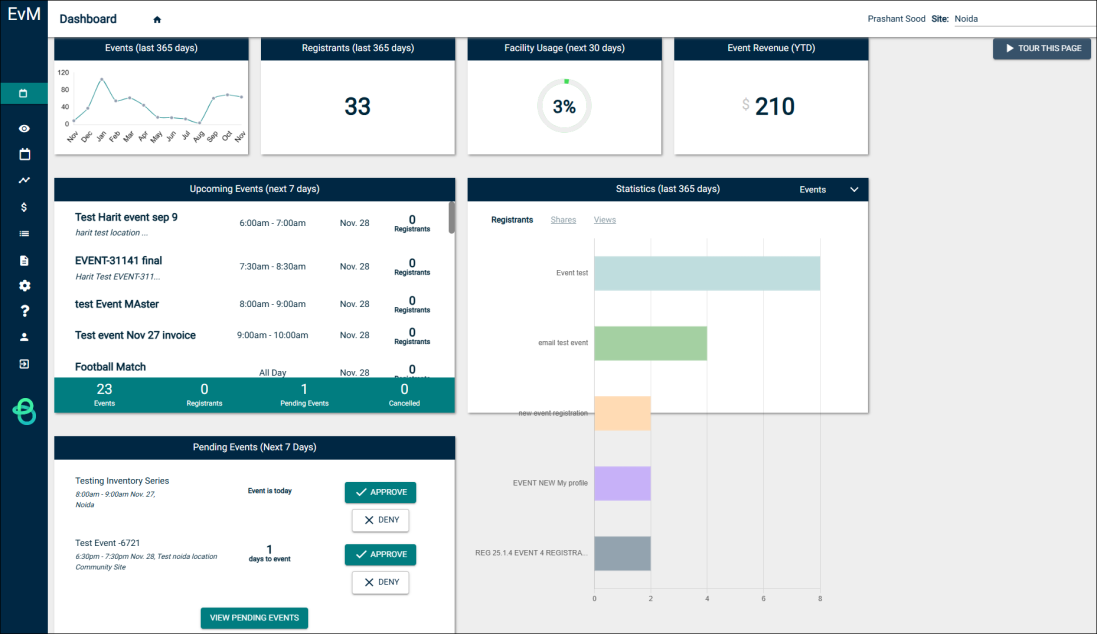1097x634 pixels.
Task: Click the Tour This Page button
Action: tap(1041, 48)
